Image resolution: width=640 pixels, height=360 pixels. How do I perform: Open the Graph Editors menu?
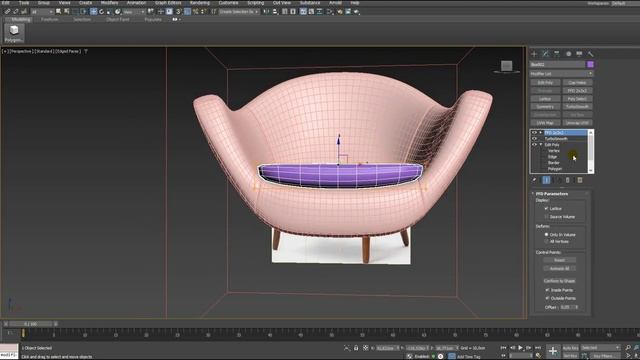[168, 3]
